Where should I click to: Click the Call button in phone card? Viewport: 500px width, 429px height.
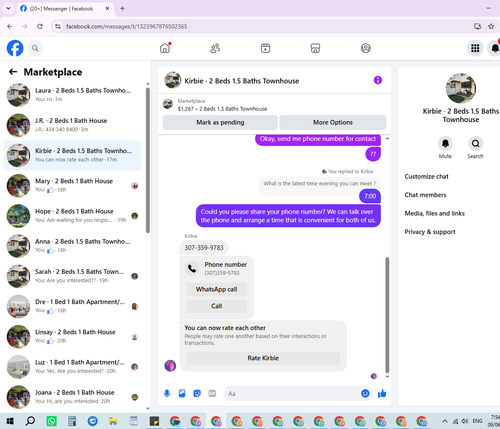(216, 306)
